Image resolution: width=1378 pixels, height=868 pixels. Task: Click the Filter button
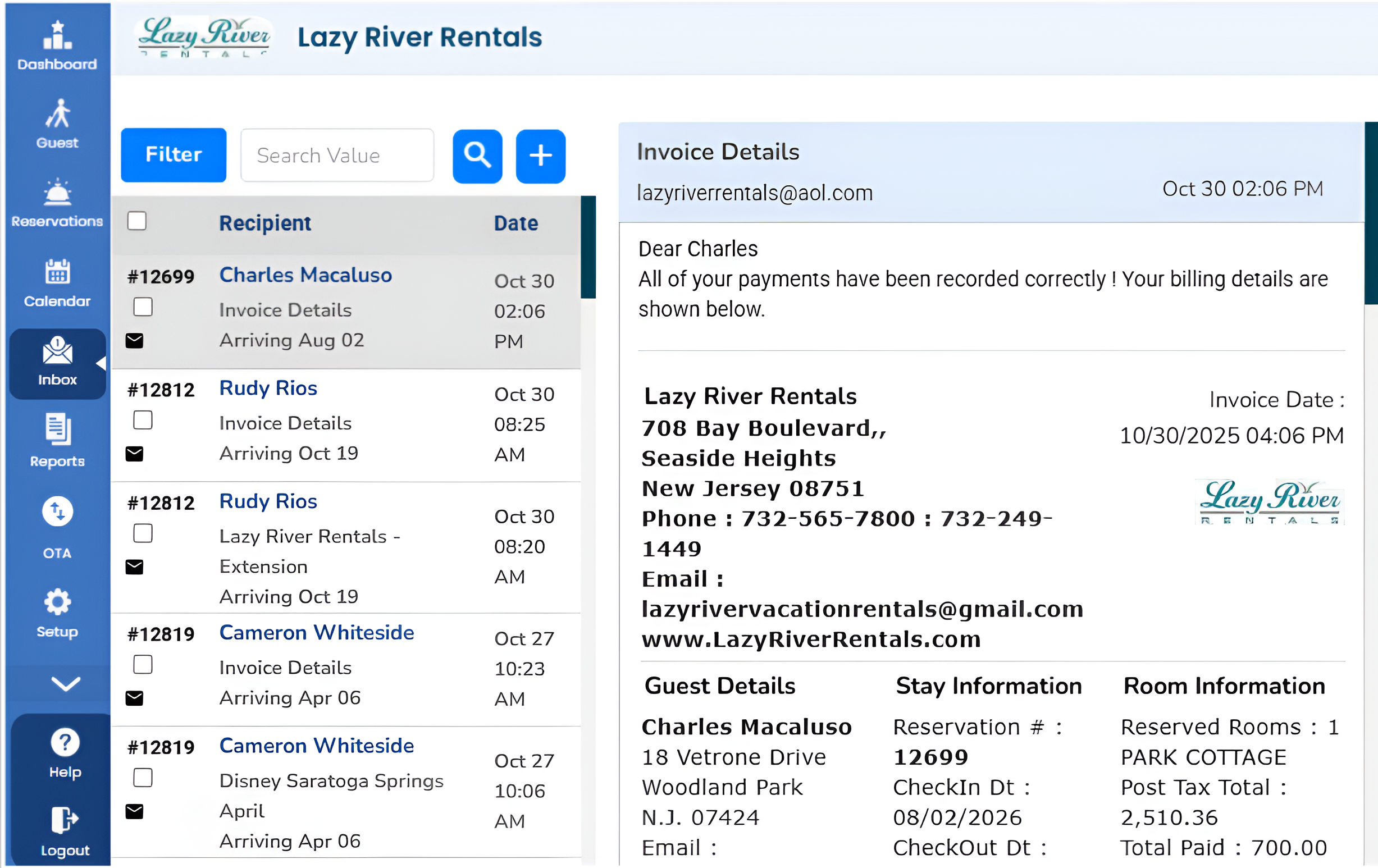click(x=174, y=155)
